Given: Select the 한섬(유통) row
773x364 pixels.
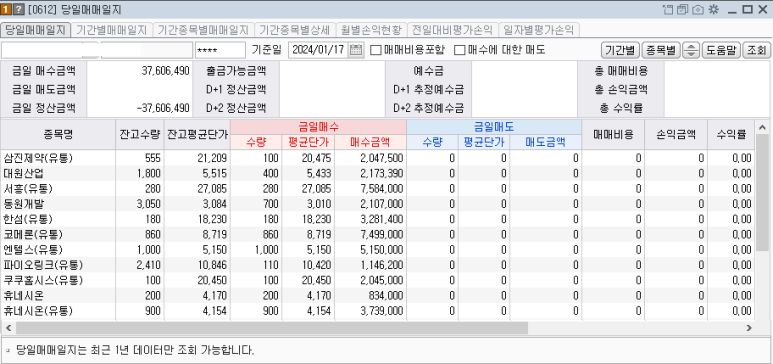Looking at the screenshot, I should (x=378, y=219).
